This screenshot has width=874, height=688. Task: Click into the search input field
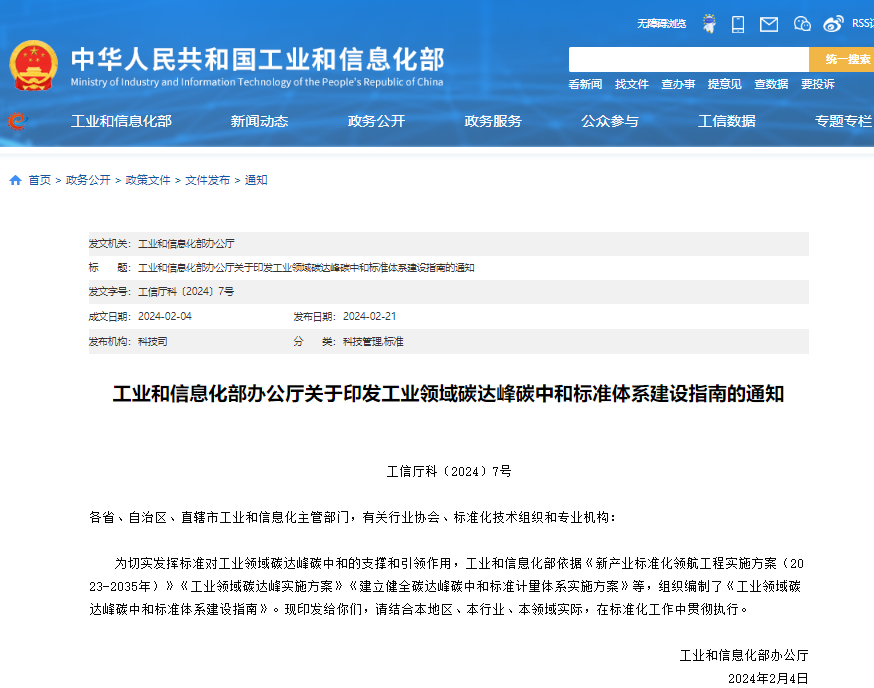click(x=688, y=59)
